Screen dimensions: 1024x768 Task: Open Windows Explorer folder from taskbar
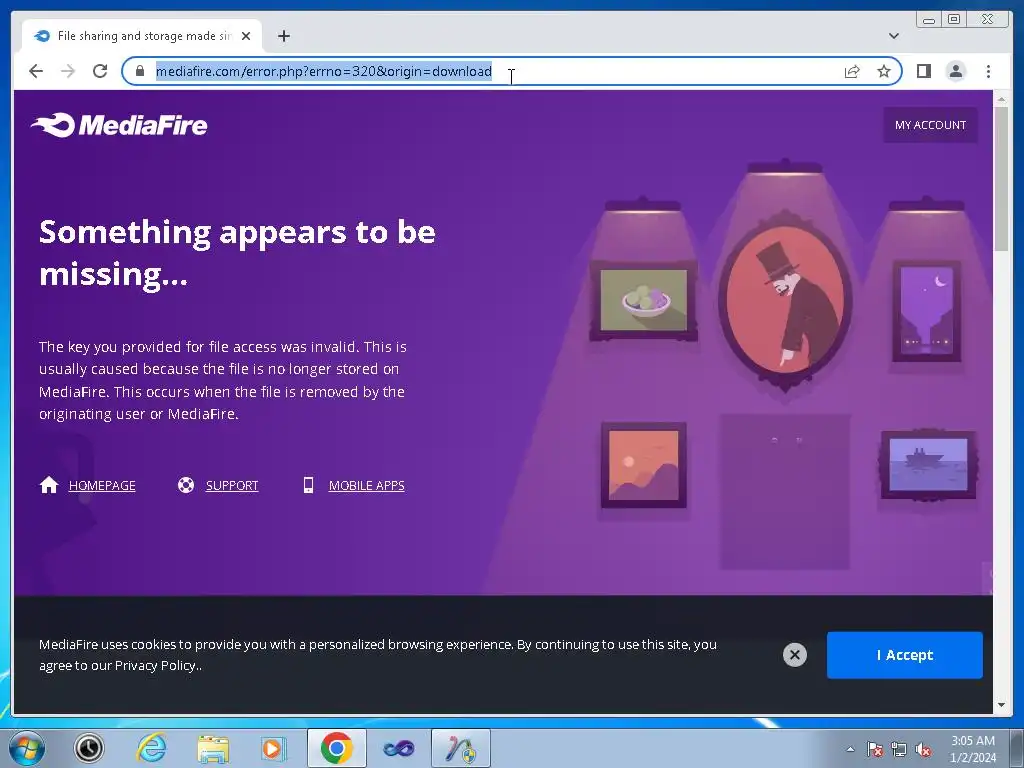[213, 748]
